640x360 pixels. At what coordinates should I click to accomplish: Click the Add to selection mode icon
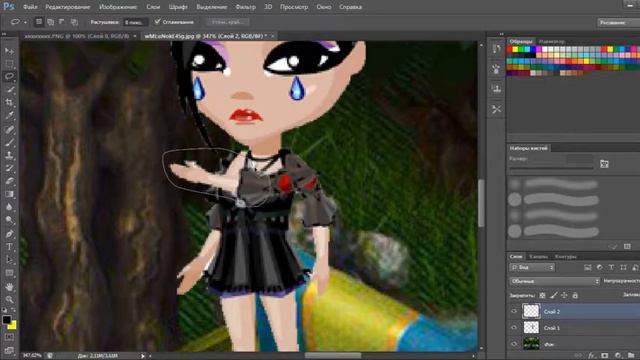[51, 22]
